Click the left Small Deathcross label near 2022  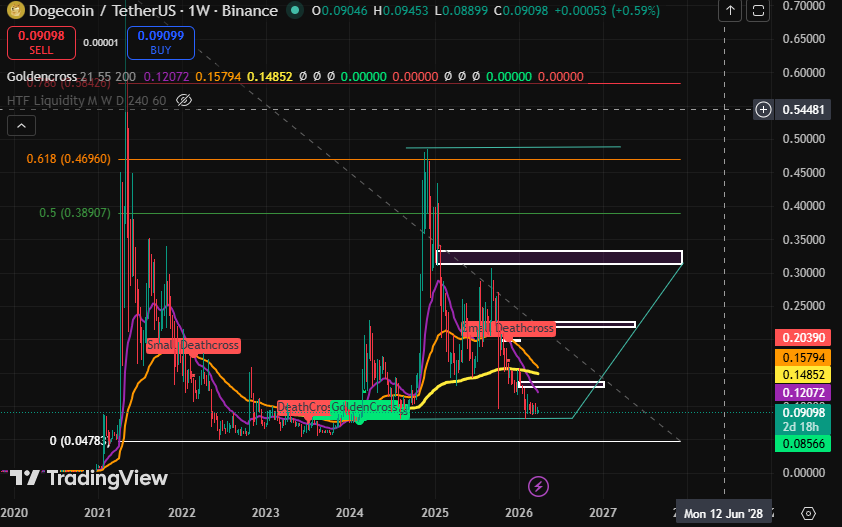click(x=193, y=345)
